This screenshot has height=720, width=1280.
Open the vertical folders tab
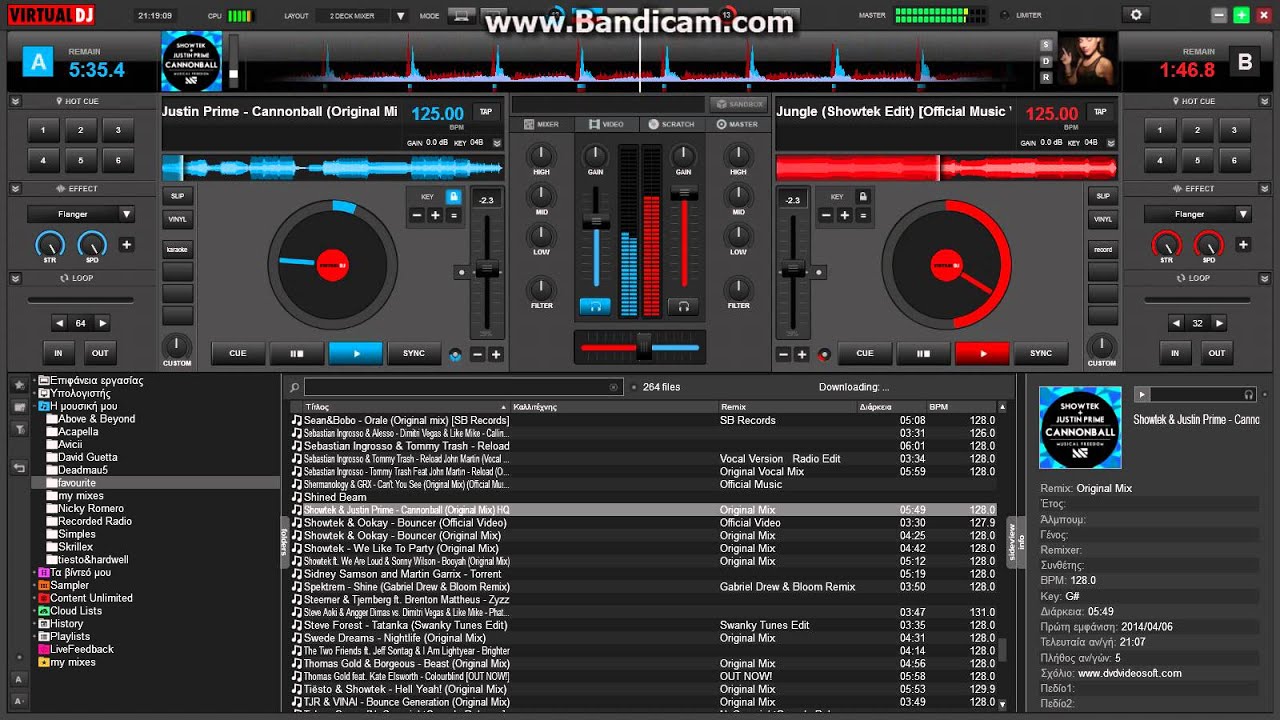pos(286,541)
